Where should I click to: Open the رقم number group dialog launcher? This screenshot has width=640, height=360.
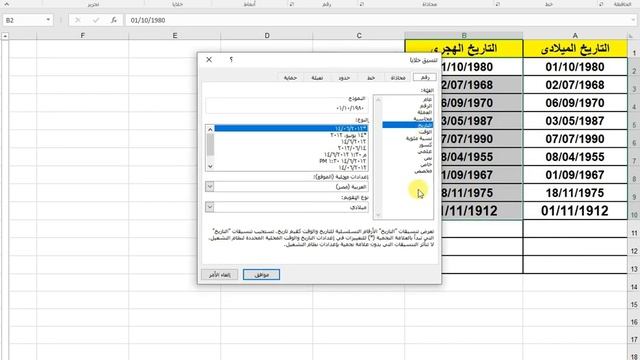pos(292,4)
